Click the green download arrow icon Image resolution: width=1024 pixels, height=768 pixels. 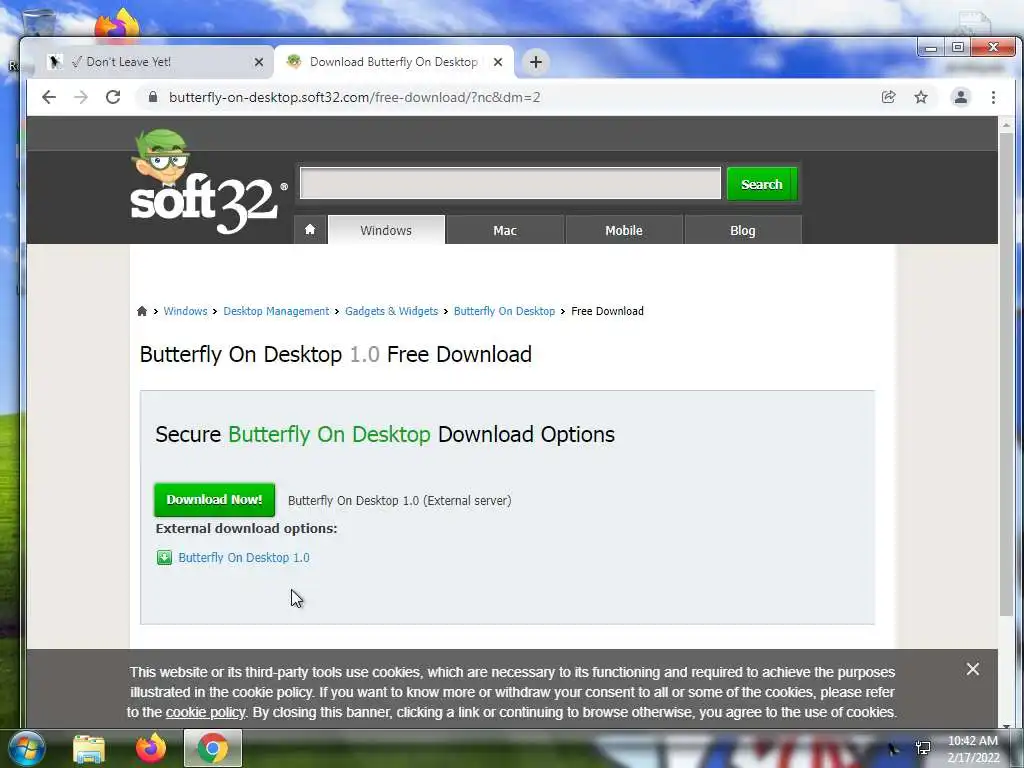[x=164, y=557]
